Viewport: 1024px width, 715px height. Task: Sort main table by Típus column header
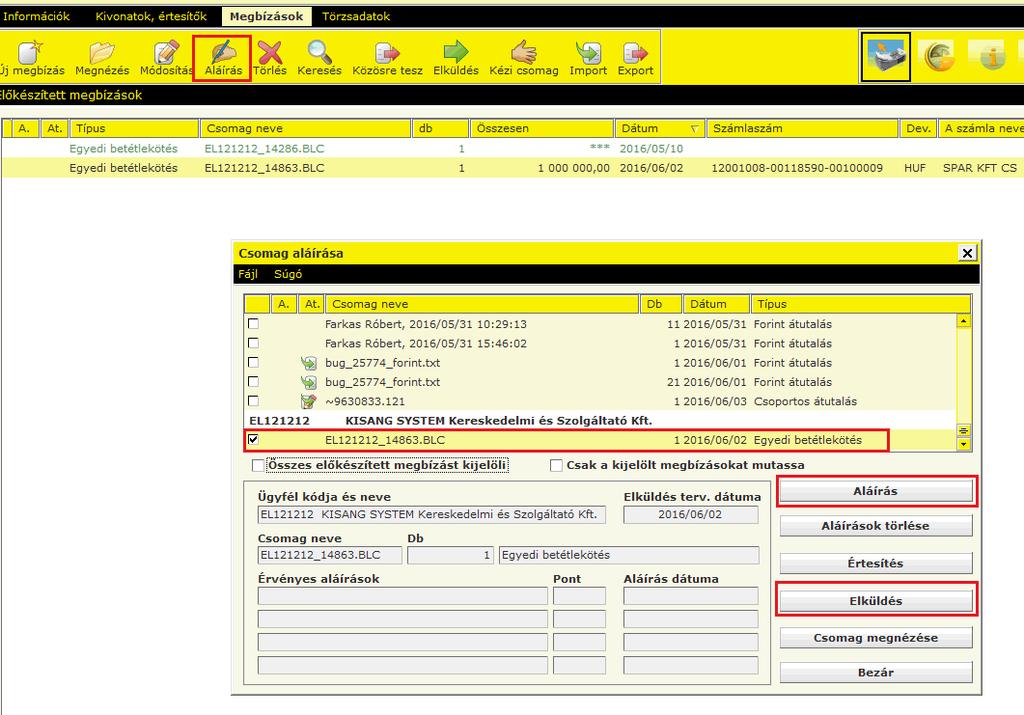pyautogui.click(x=134, y=129)
